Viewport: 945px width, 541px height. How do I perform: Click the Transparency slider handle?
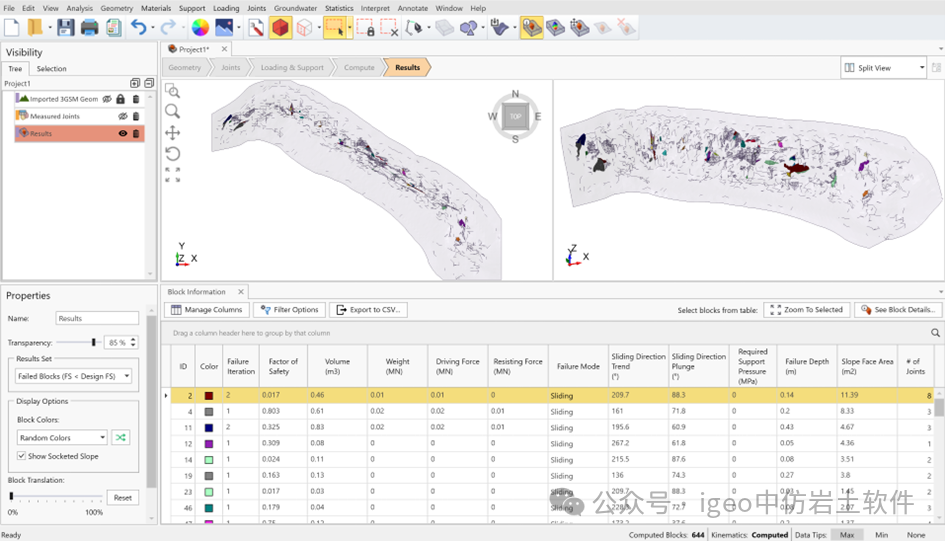click(94, 342)
